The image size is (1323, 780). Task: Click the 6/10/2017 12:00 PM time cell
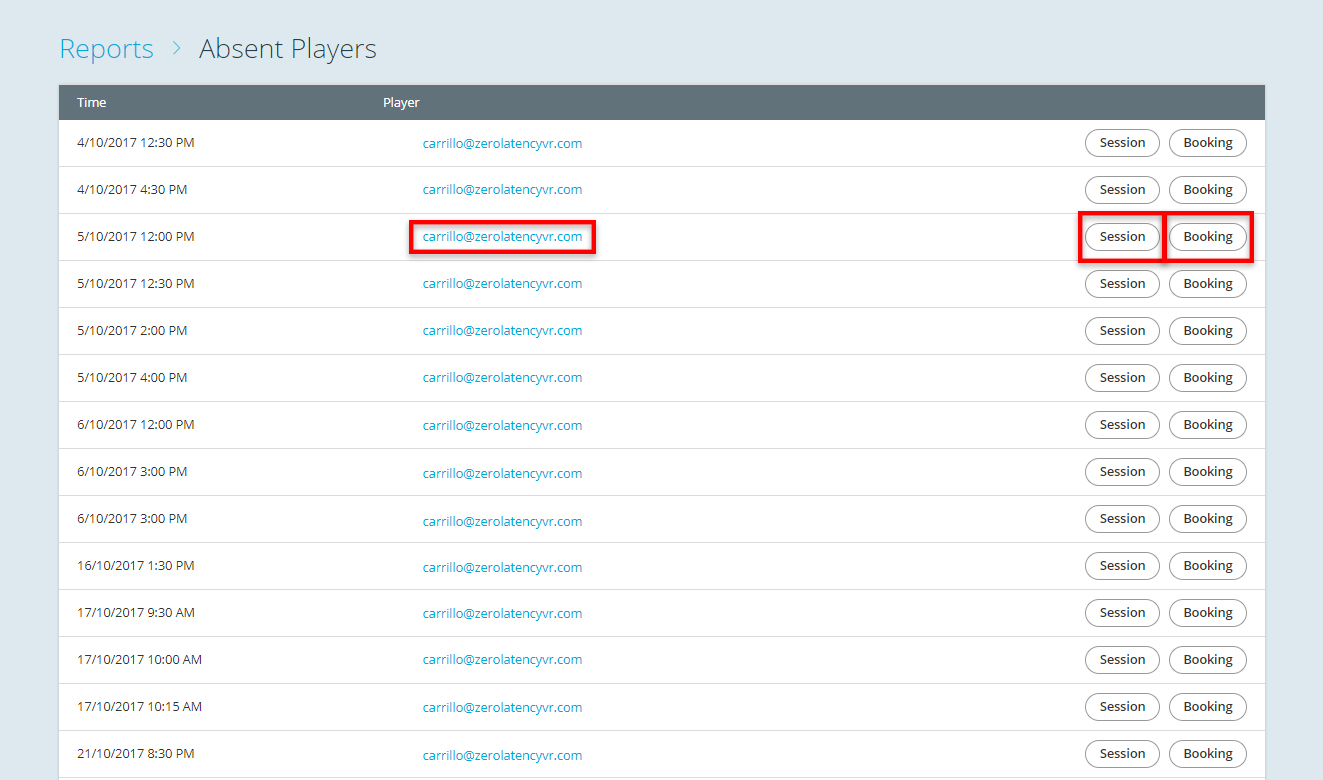pos(135,425)
